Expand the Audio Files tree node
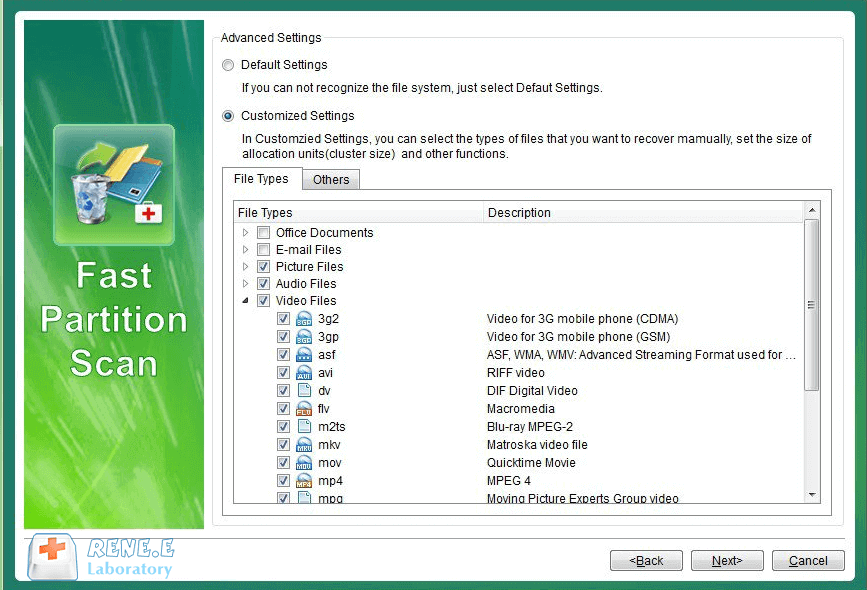Screen dimensions: 867x590 point(246,284)
